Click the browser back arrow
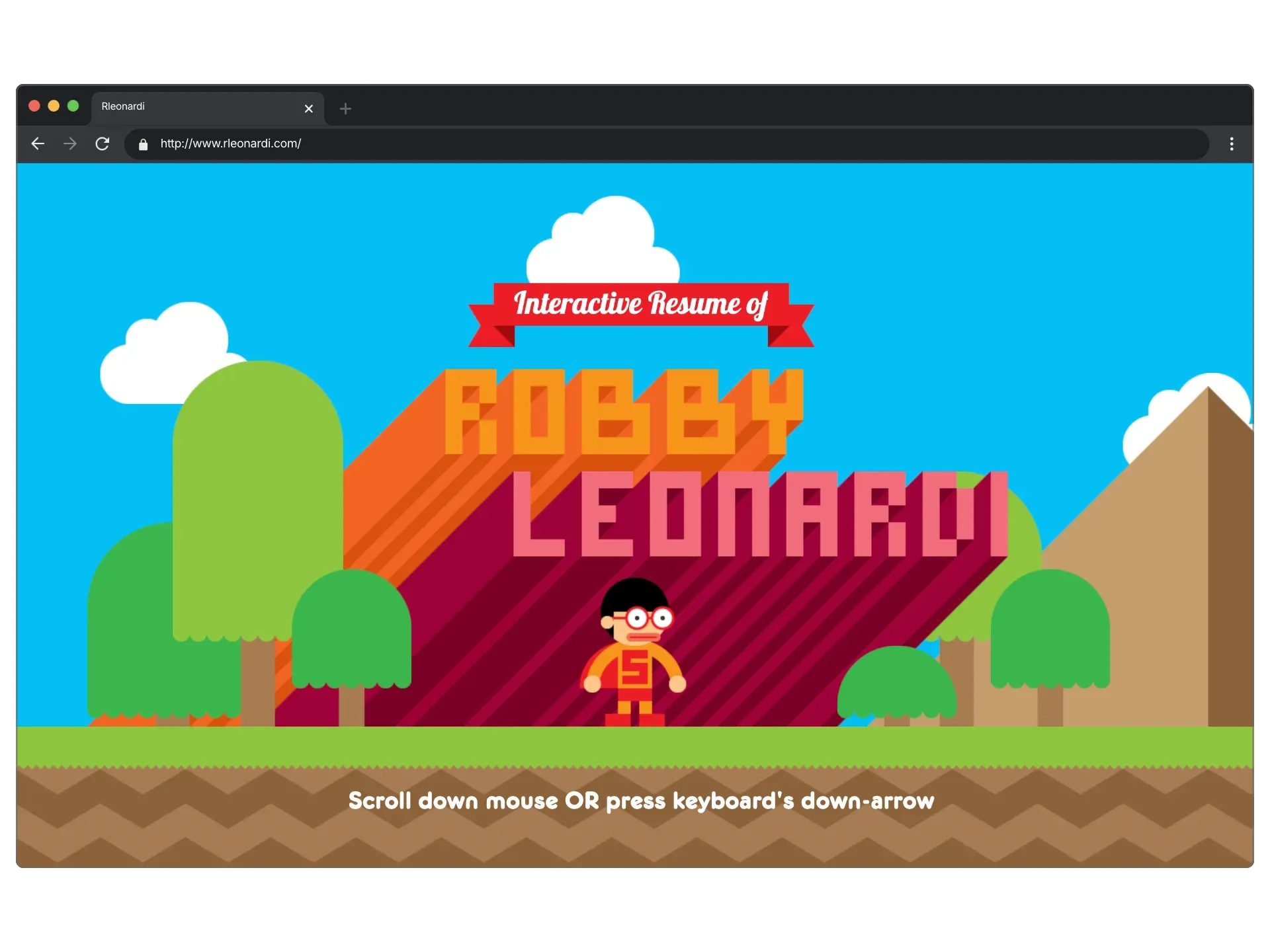Screen dimensions: 1270x952 click(x=38, y=143)
